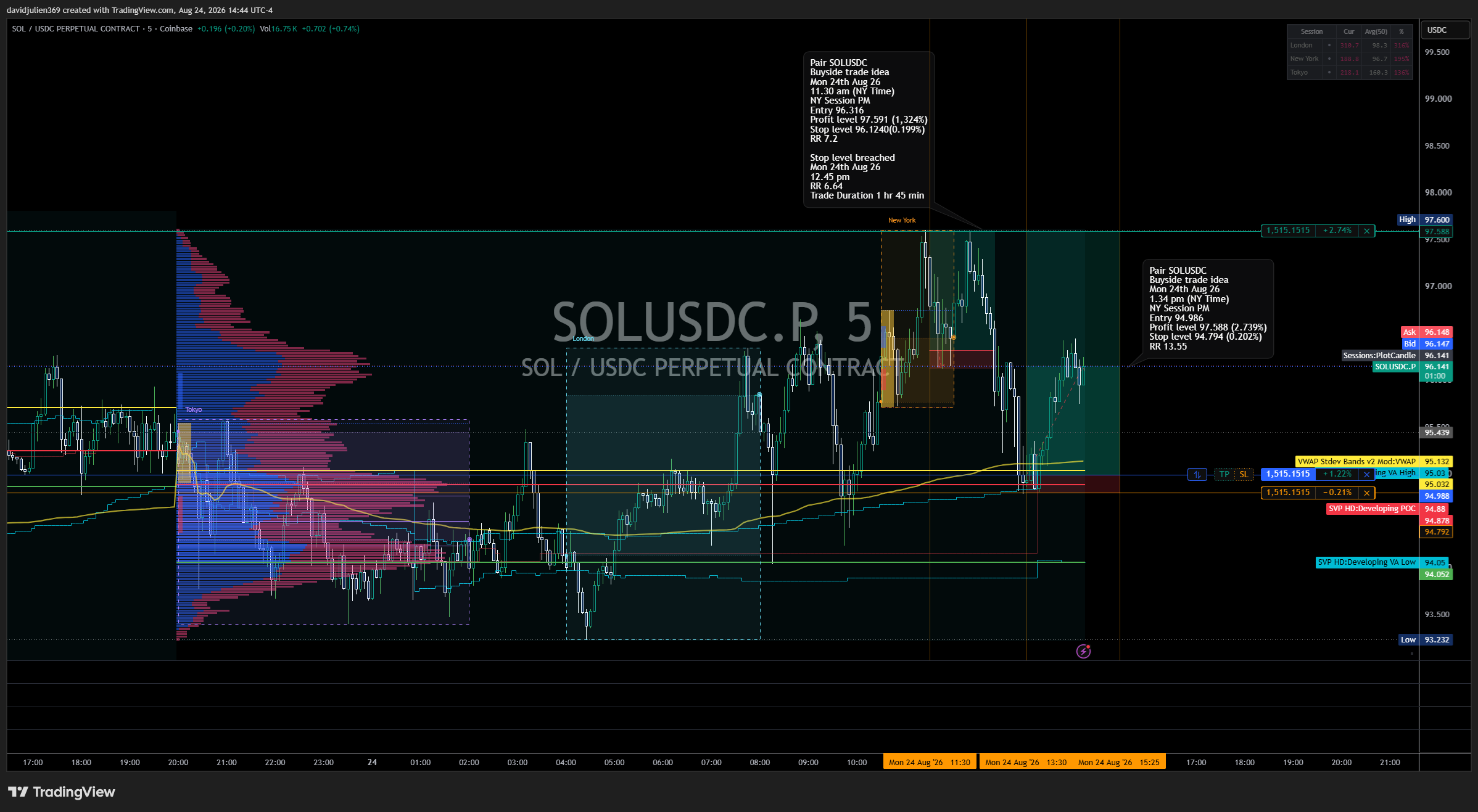The image size is (1478, 812).
Task: Click the reverse position arrows icon
Action: (1197, 474)
